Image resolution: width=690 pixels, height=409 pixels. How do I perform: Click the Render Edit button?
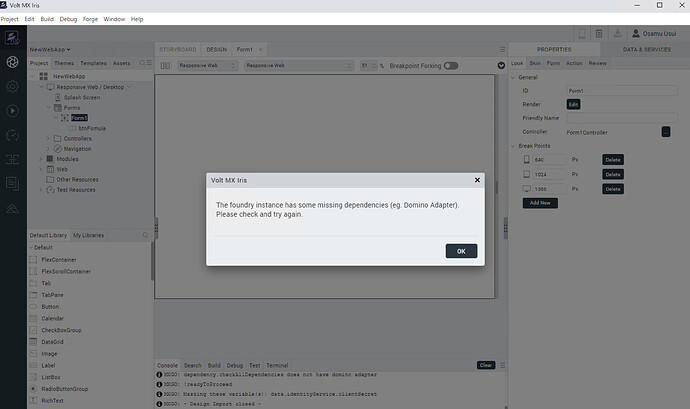(573, 104)
